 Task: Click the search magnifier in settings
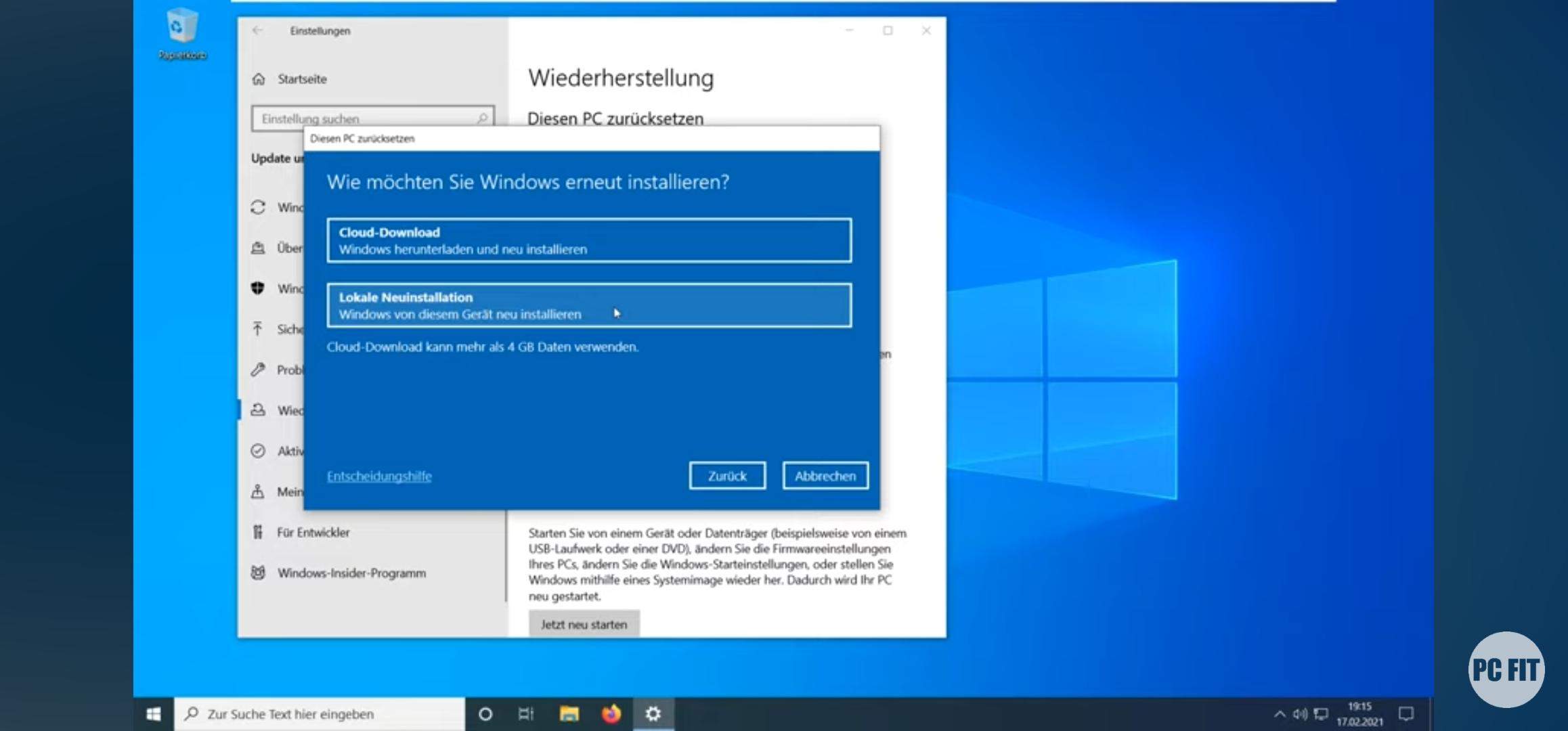482,118
